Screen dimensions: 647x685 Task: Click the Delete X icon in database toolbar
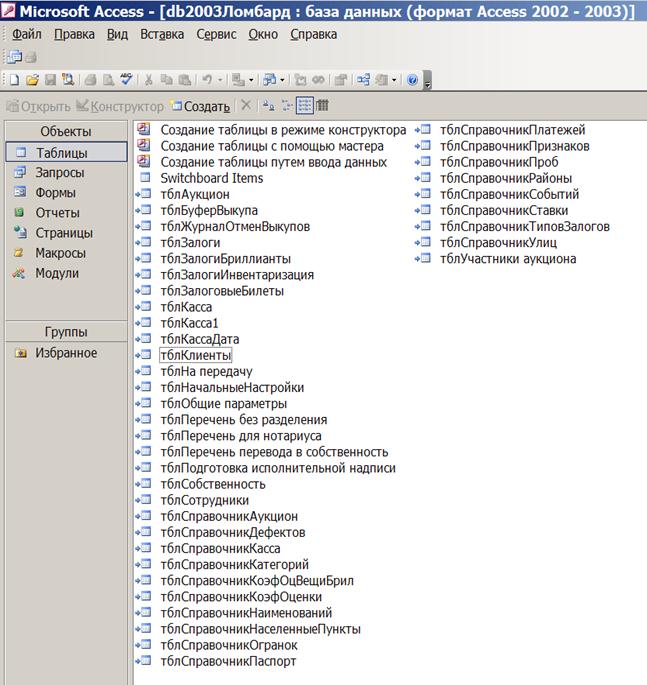(246, 105)
